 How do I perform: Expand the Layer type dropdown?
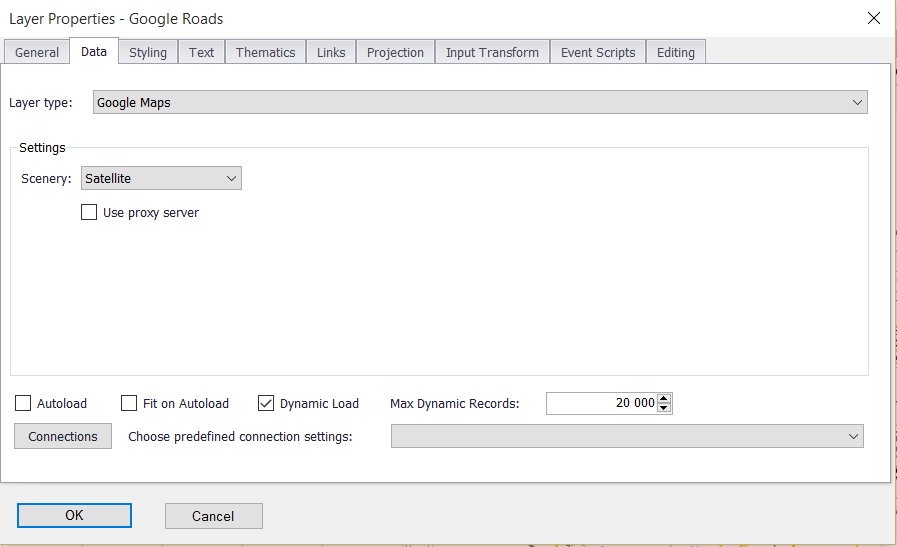480,102
